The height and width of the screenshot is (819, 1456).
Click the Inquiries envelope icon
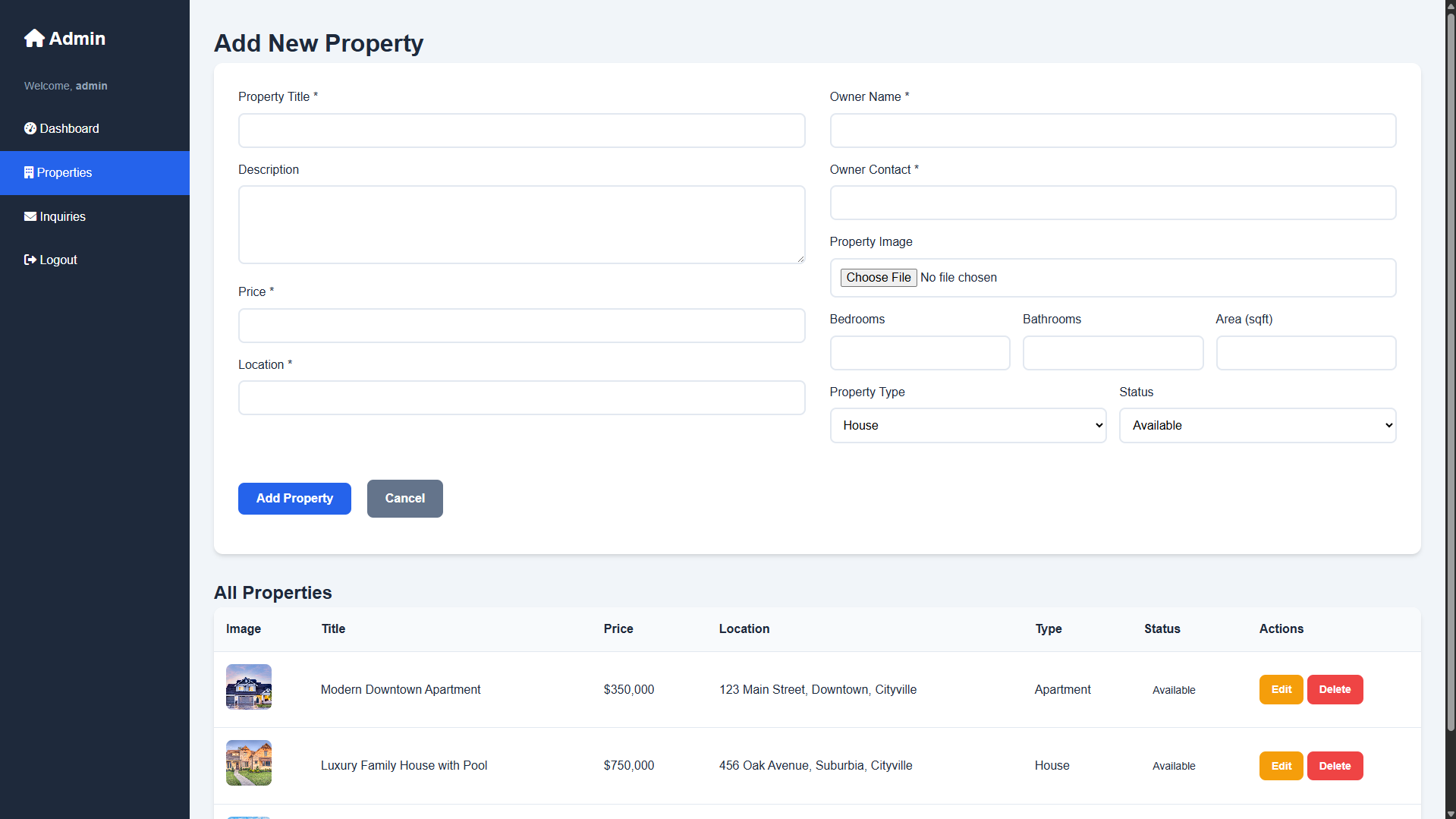click(30, 216)
